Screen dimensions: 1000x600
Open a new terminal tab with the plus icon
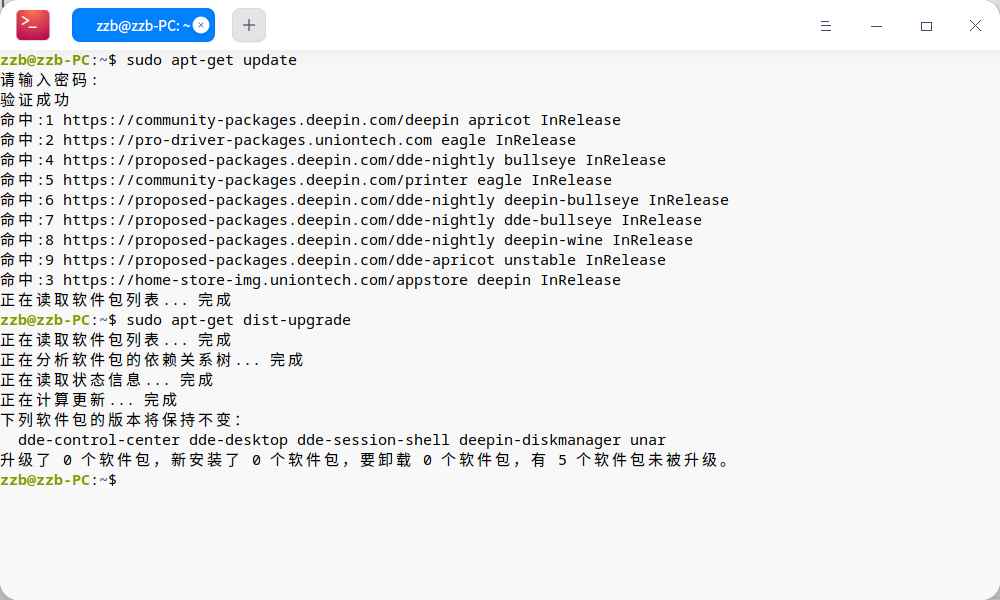248,25
